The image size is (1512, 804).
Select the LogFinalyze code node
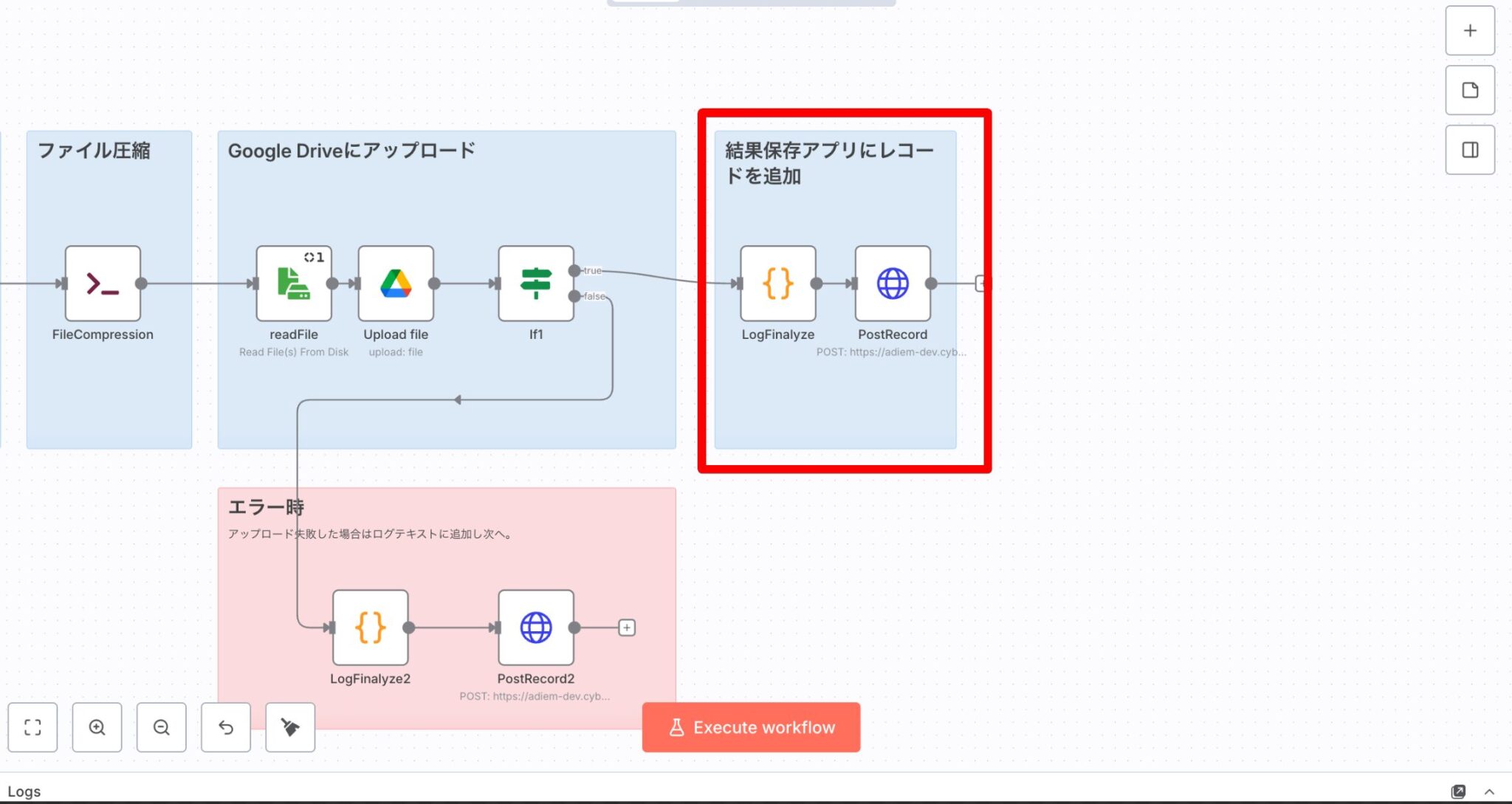(778, 284)
